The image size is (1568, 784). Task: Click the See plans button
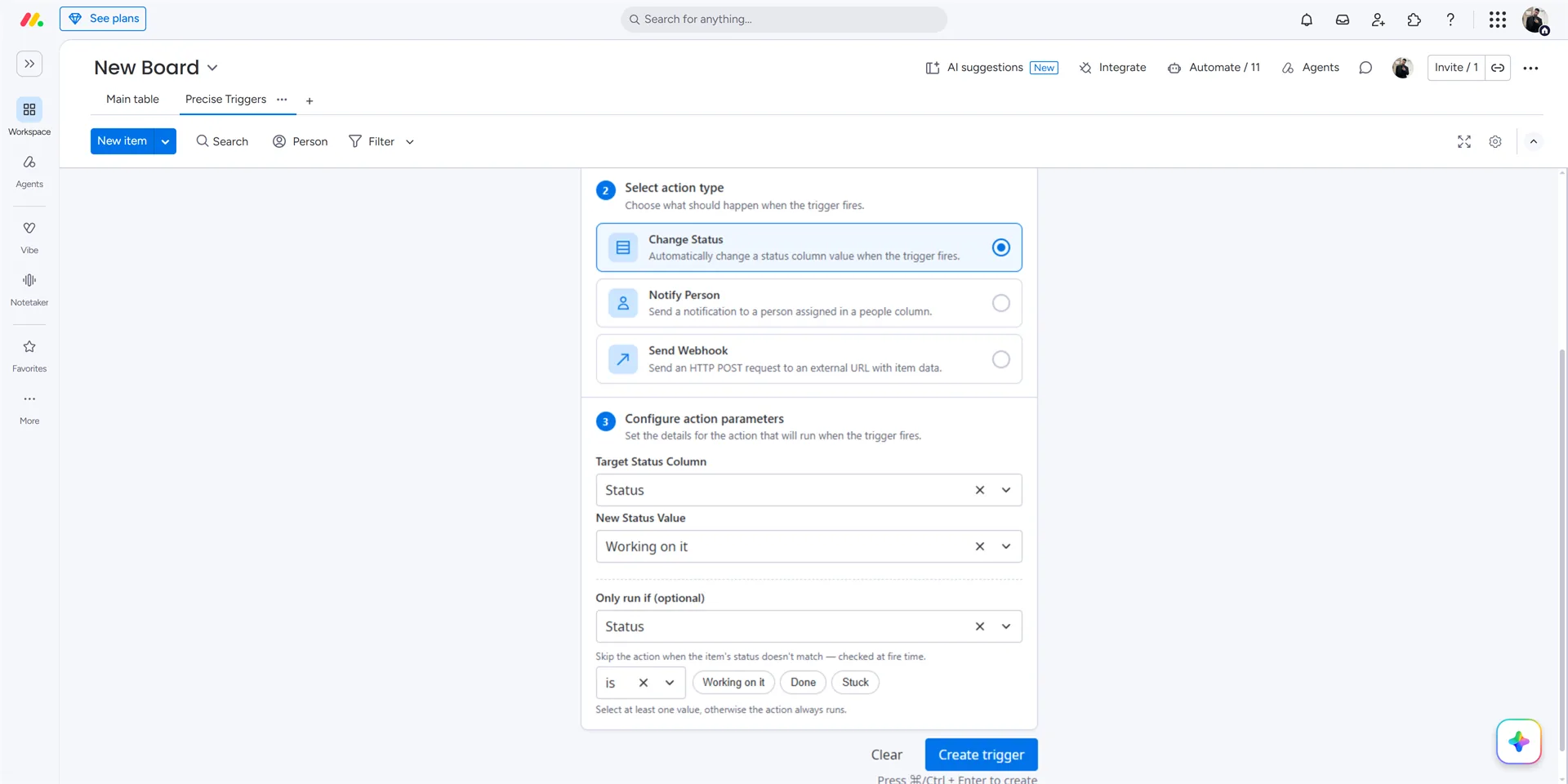pyautogui.click(x=103, y=19)
